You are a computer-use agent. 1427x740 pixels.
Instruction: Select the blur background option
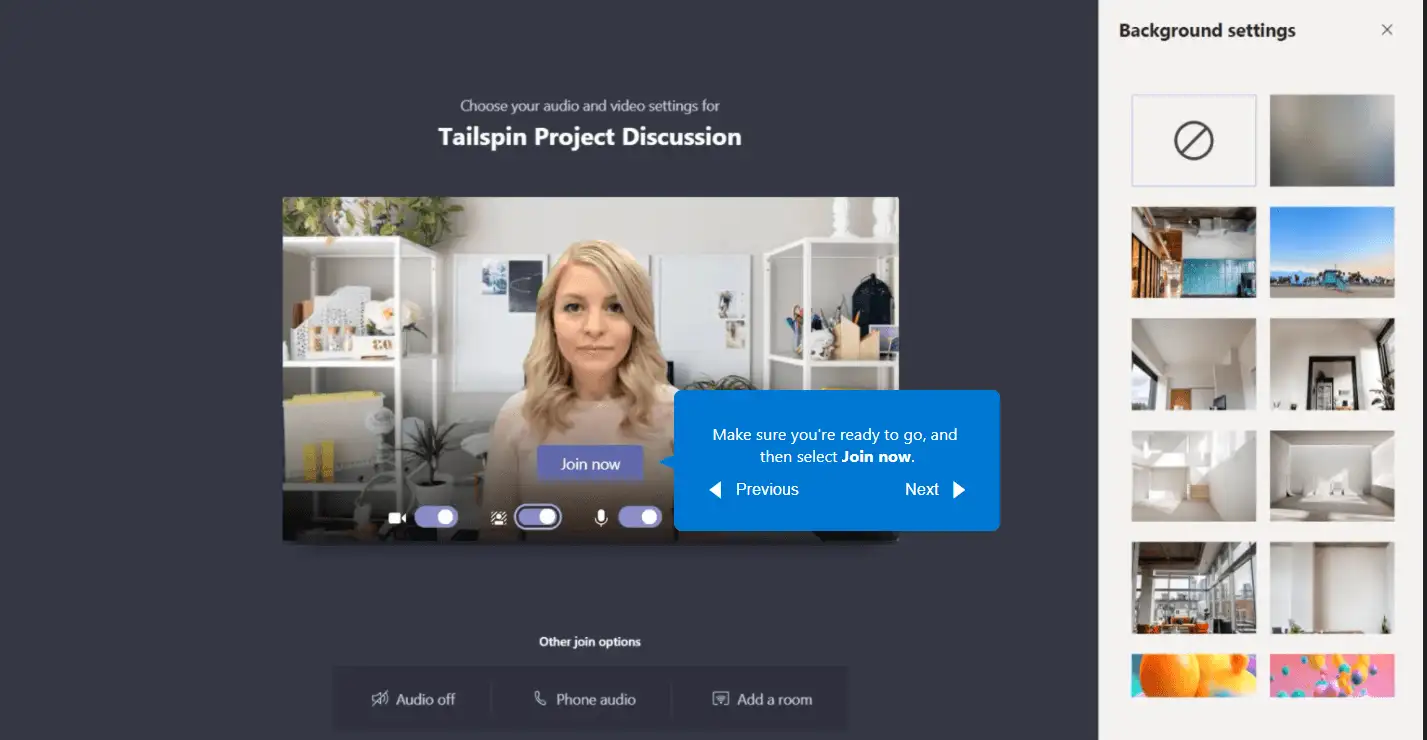point(1332,141)
